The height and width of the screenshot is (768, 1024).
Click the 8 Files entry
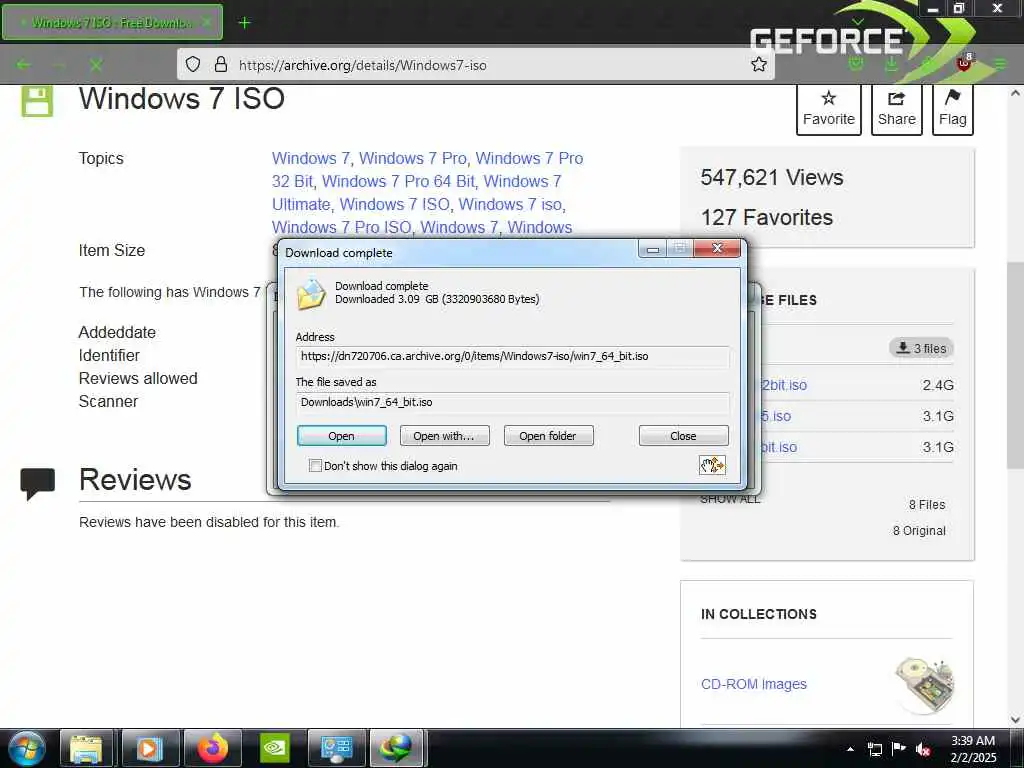(x=927, y=505)
